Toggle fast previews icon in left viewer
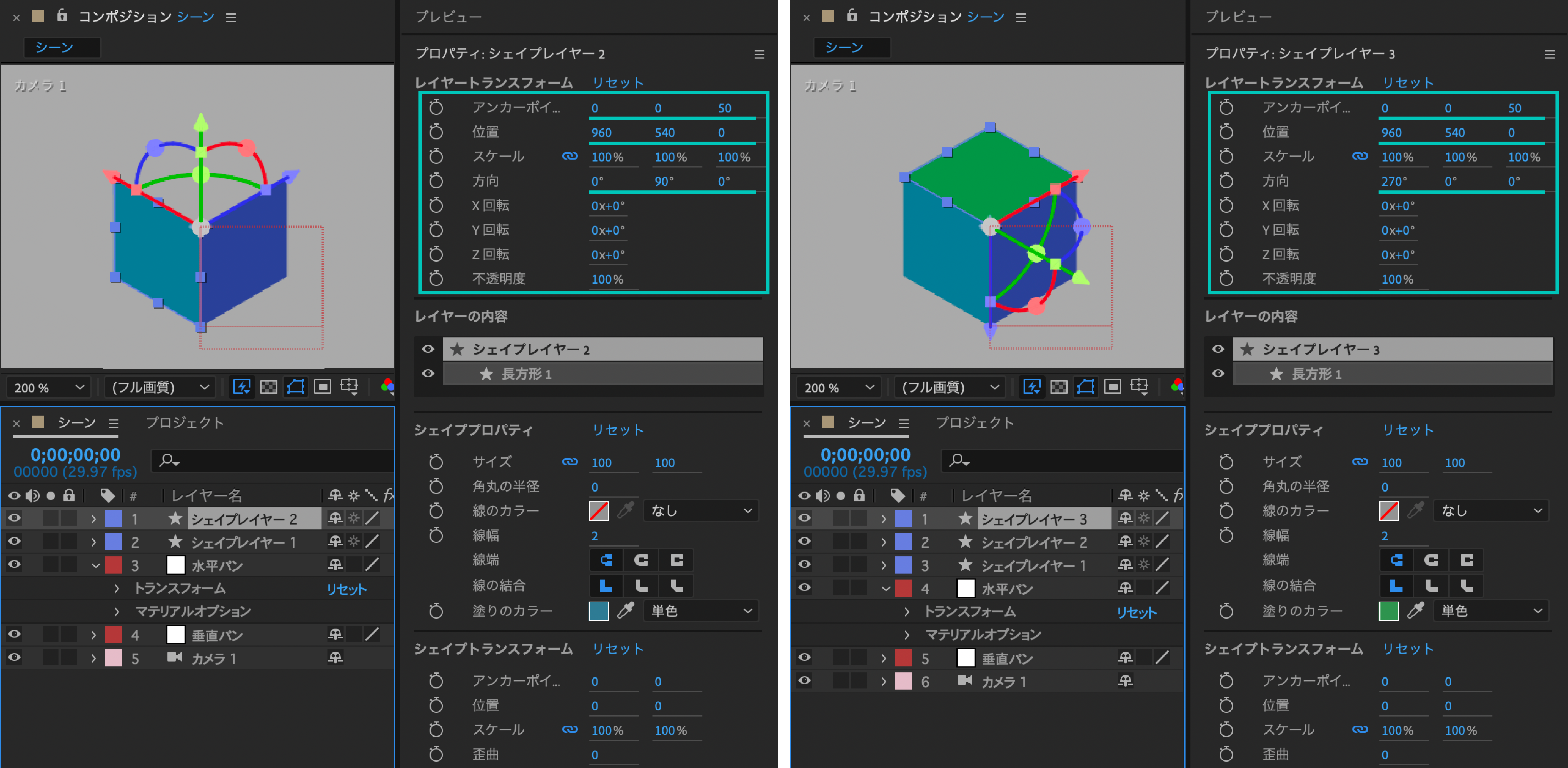The width and height of the screenshot is (1568, 768). tap(242, 387)
